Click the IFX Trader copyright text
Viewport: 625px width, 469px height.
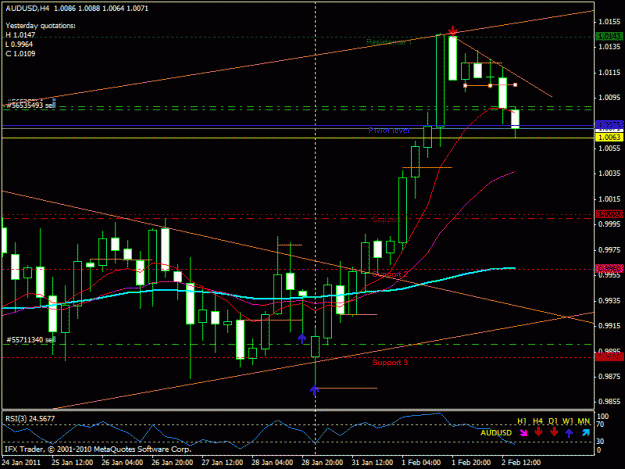point(98,449)
